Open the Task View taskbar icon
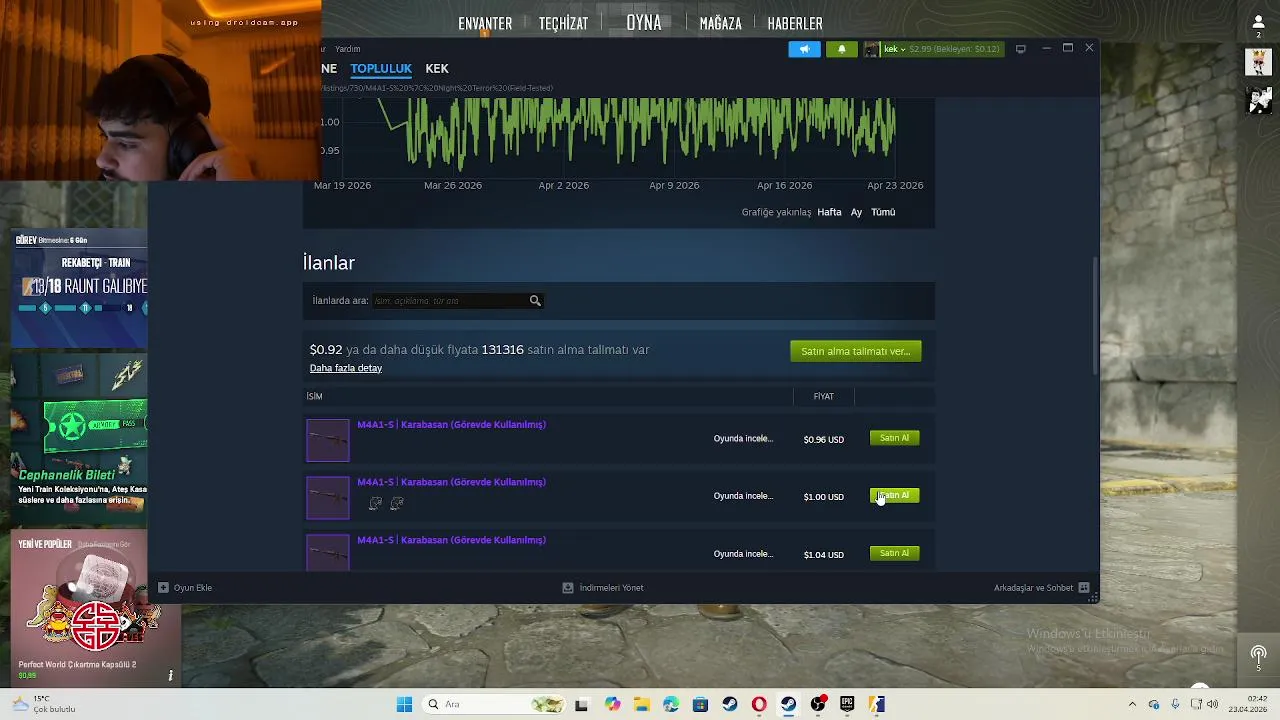The image size is (1280, 720). pyautogui.click(x=581, y=704)
